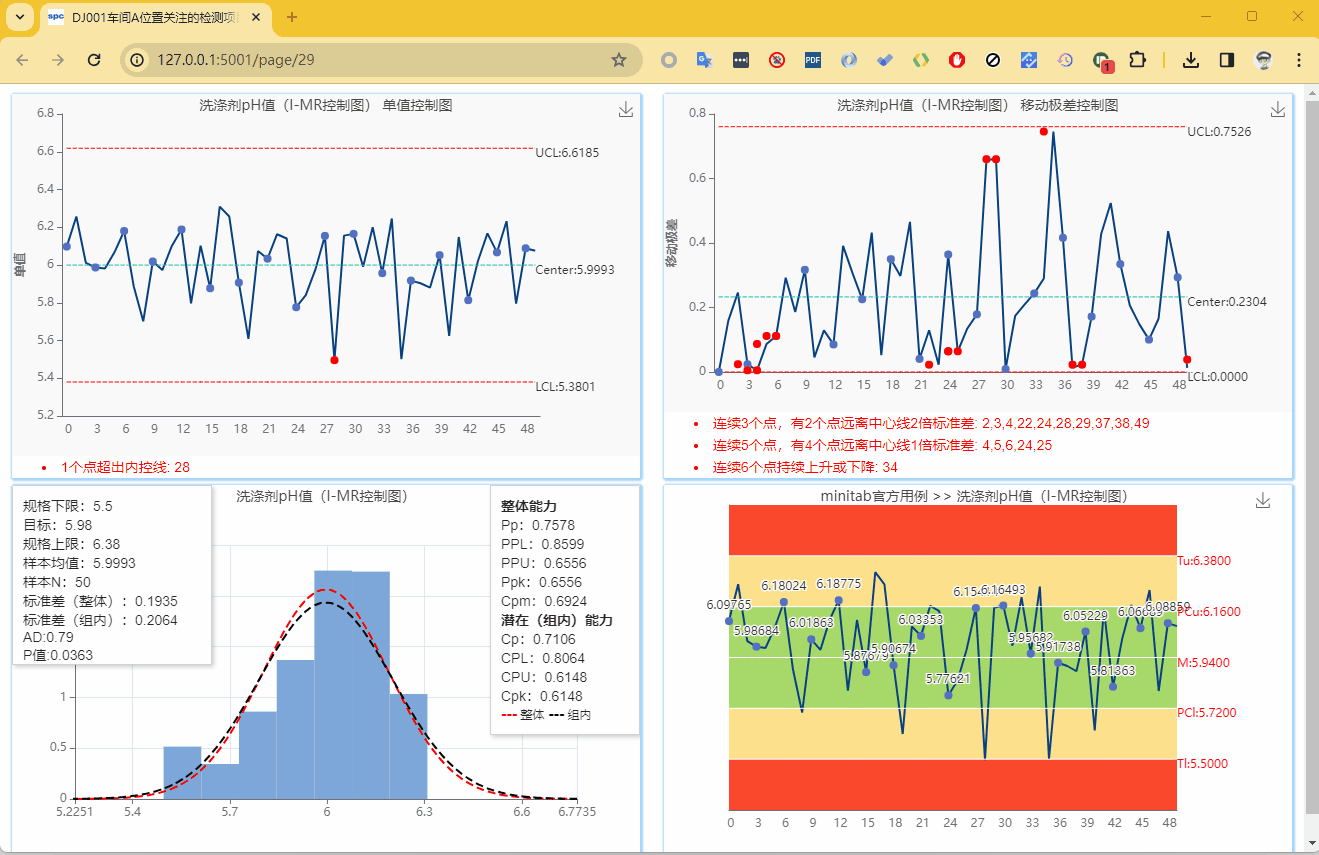This screenshot has width=1319, height=855.
Task: Click the Ppk: 0.6556 value
Action: coord(541,582)
